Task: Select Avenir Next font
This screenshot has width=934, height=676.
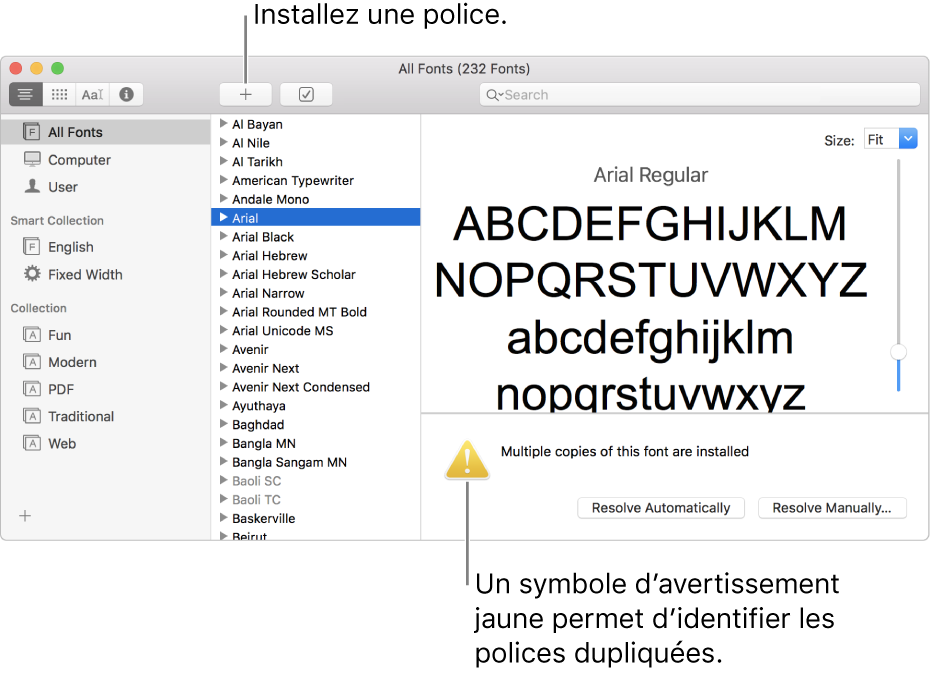Action: tap(316, 368)
